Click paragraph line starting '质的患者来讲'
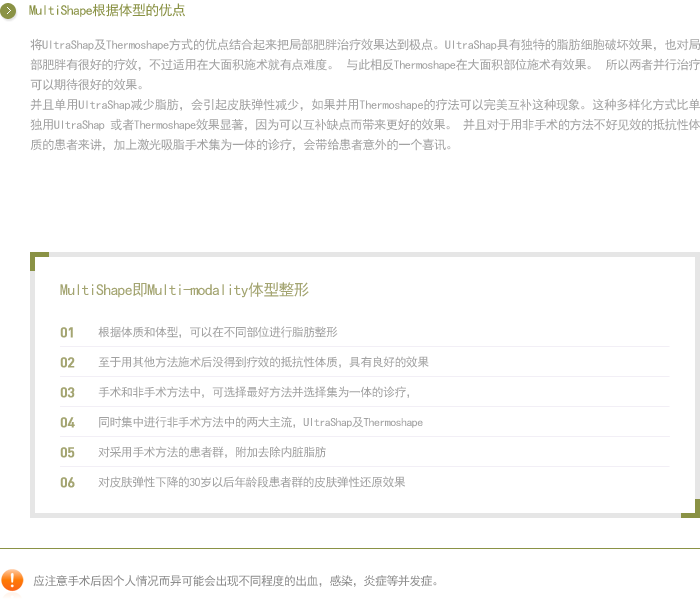Image resolution: width=700 pixels, height=599 pixels. coord(242,145)
